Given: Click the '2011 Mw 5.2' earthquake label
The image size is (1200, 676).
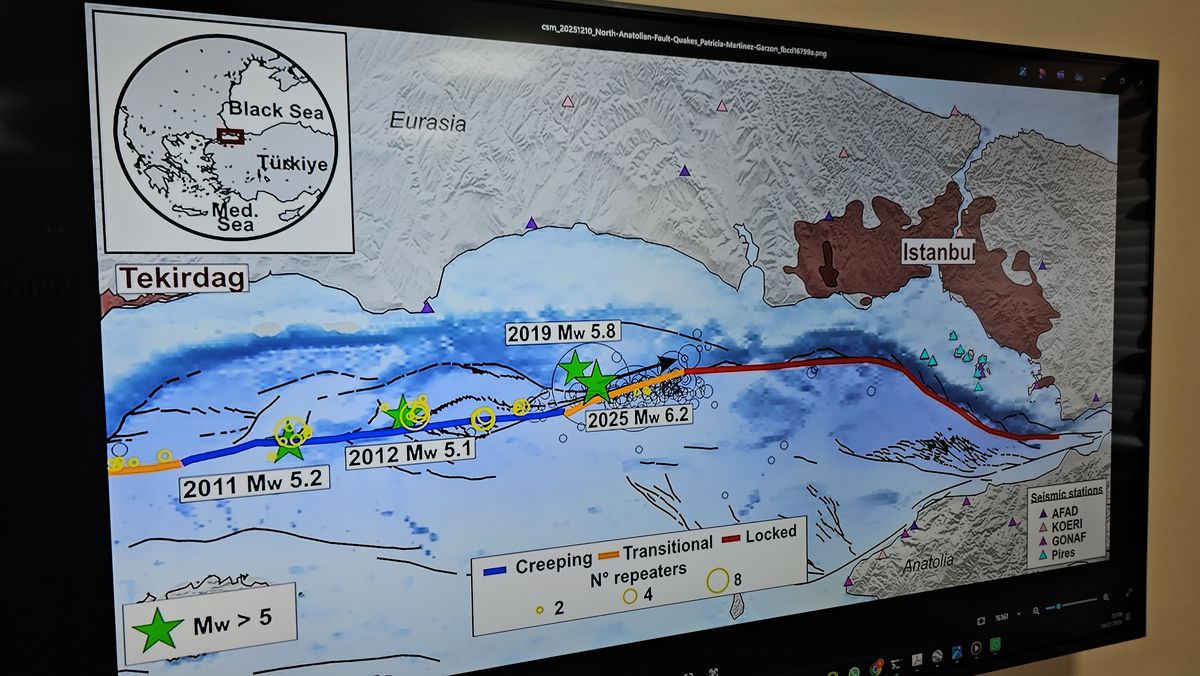Looking at the screenshot, I should pyautogui.click(x=254, y=485).
